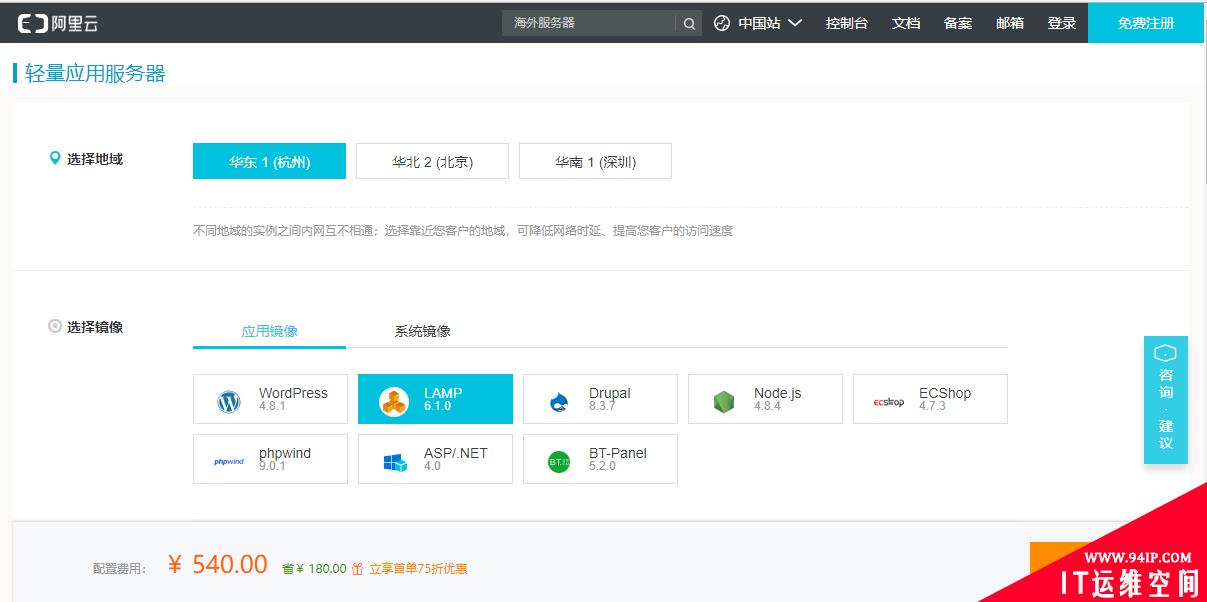Click the 海外服务器 search field
The width and height of the screenshot is (1207, 602).
pos(589,23)
